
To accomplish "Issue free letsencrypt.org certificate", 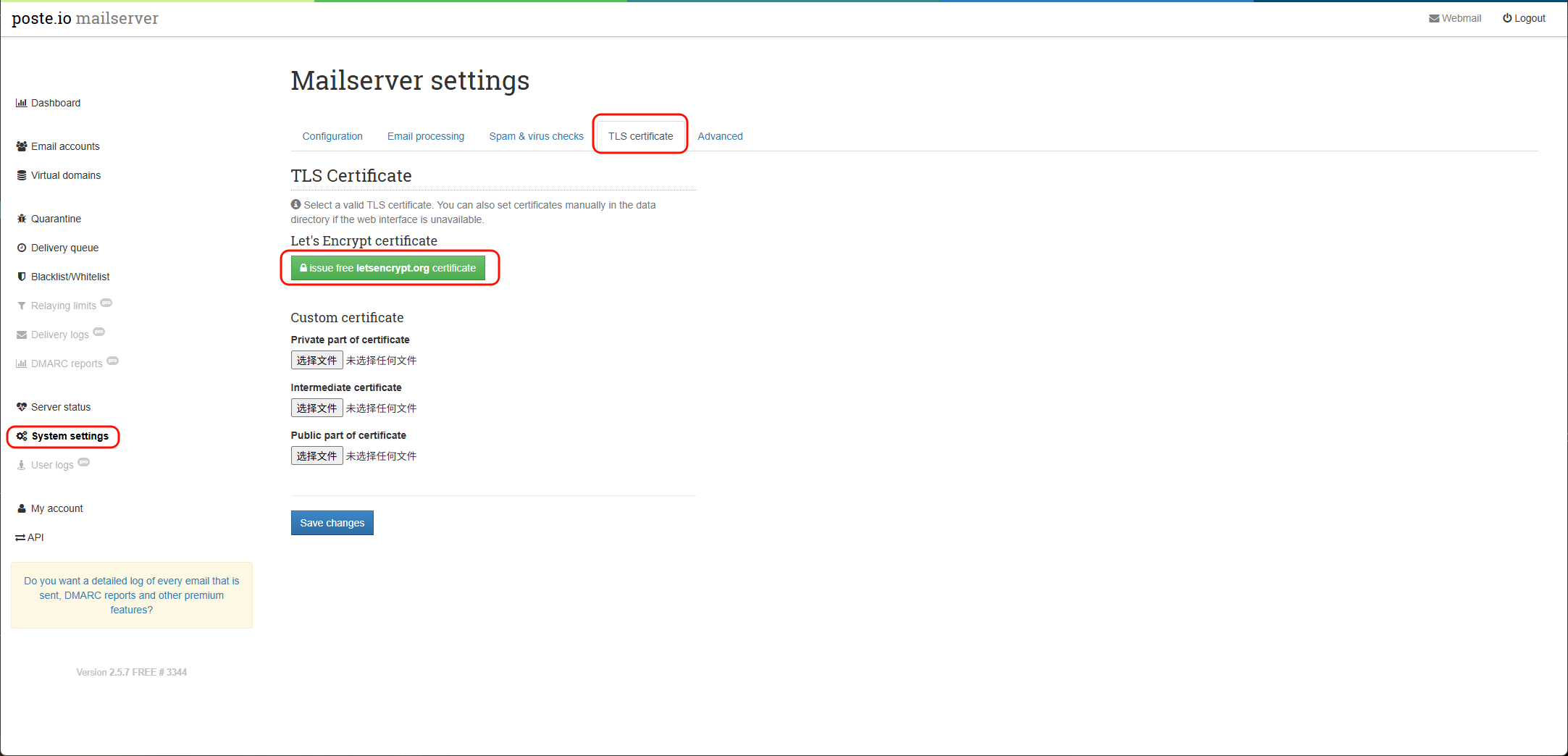I will pos(387,268).
